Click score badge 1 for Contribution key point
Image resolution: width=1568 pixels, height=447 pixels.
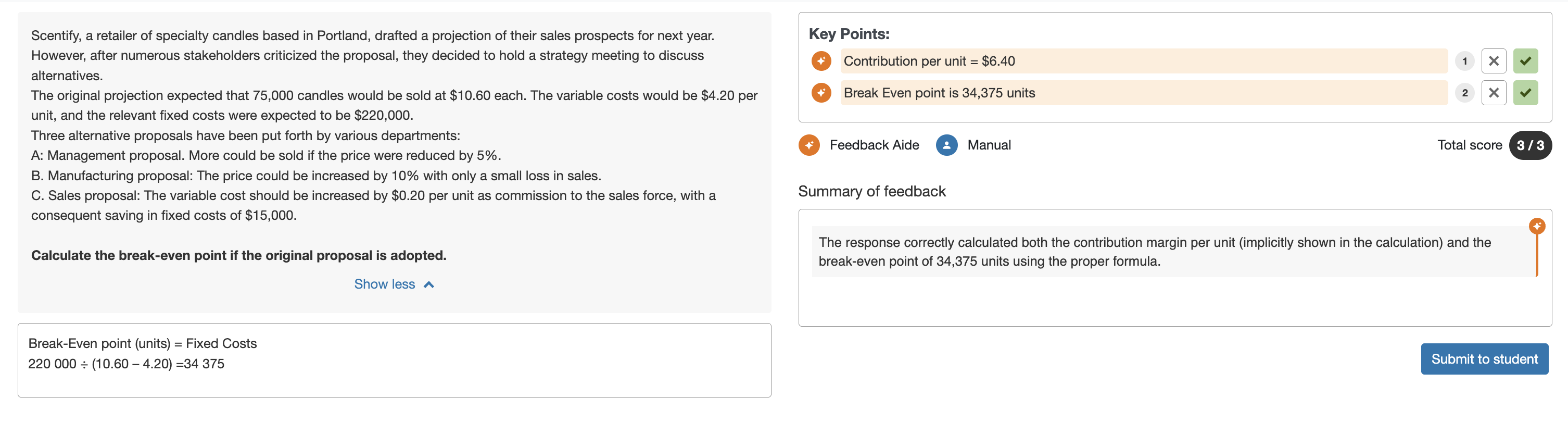(1464, 61)
